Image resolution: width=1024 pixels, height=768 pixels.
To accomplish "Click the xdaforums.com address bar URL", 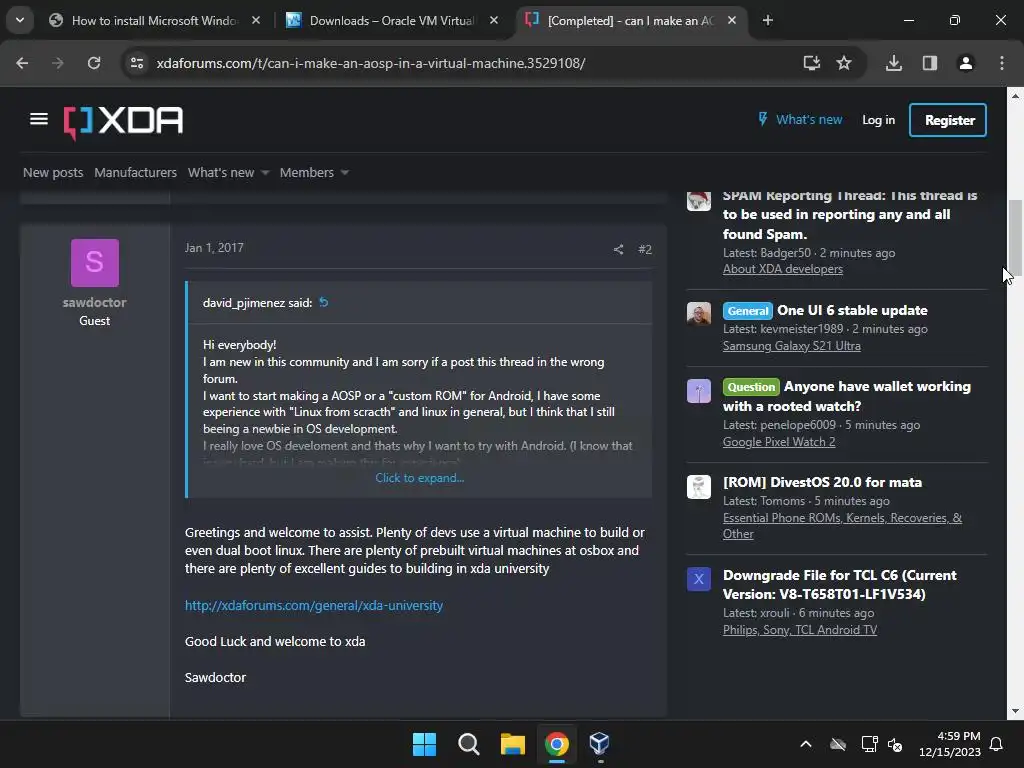I will (x=370, y=63).
